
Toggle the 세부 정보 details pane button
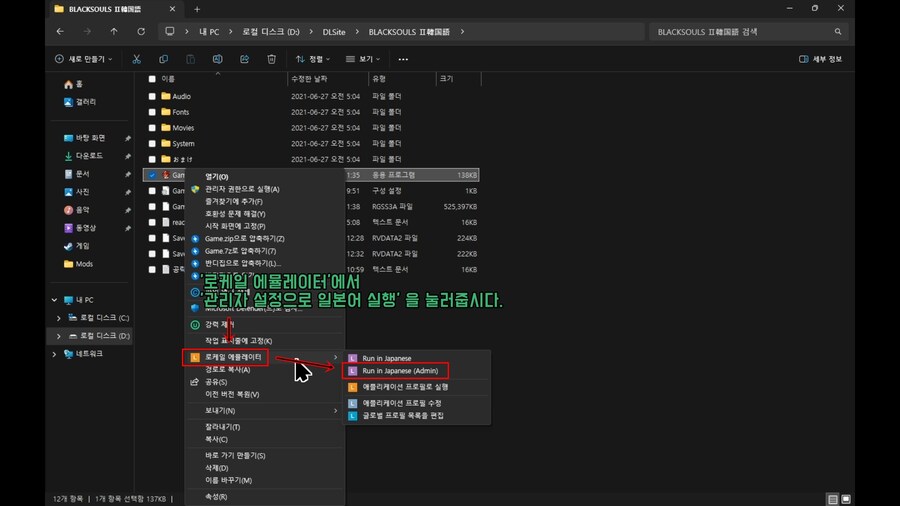(x=820, y=59)
